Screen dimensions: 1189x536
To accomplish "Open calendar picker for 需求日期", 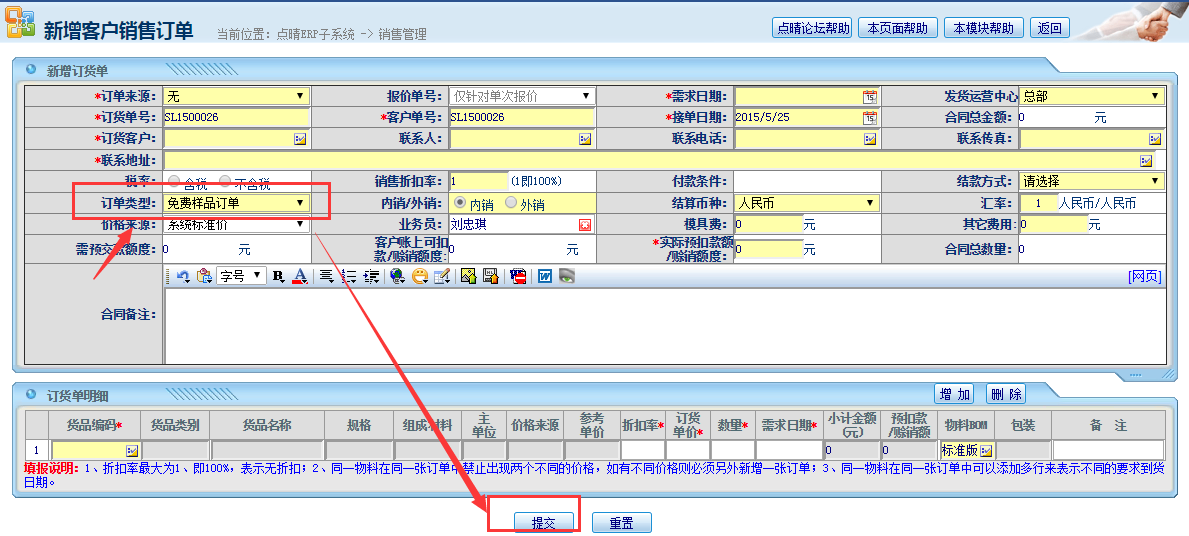I will tap(870, 97).
